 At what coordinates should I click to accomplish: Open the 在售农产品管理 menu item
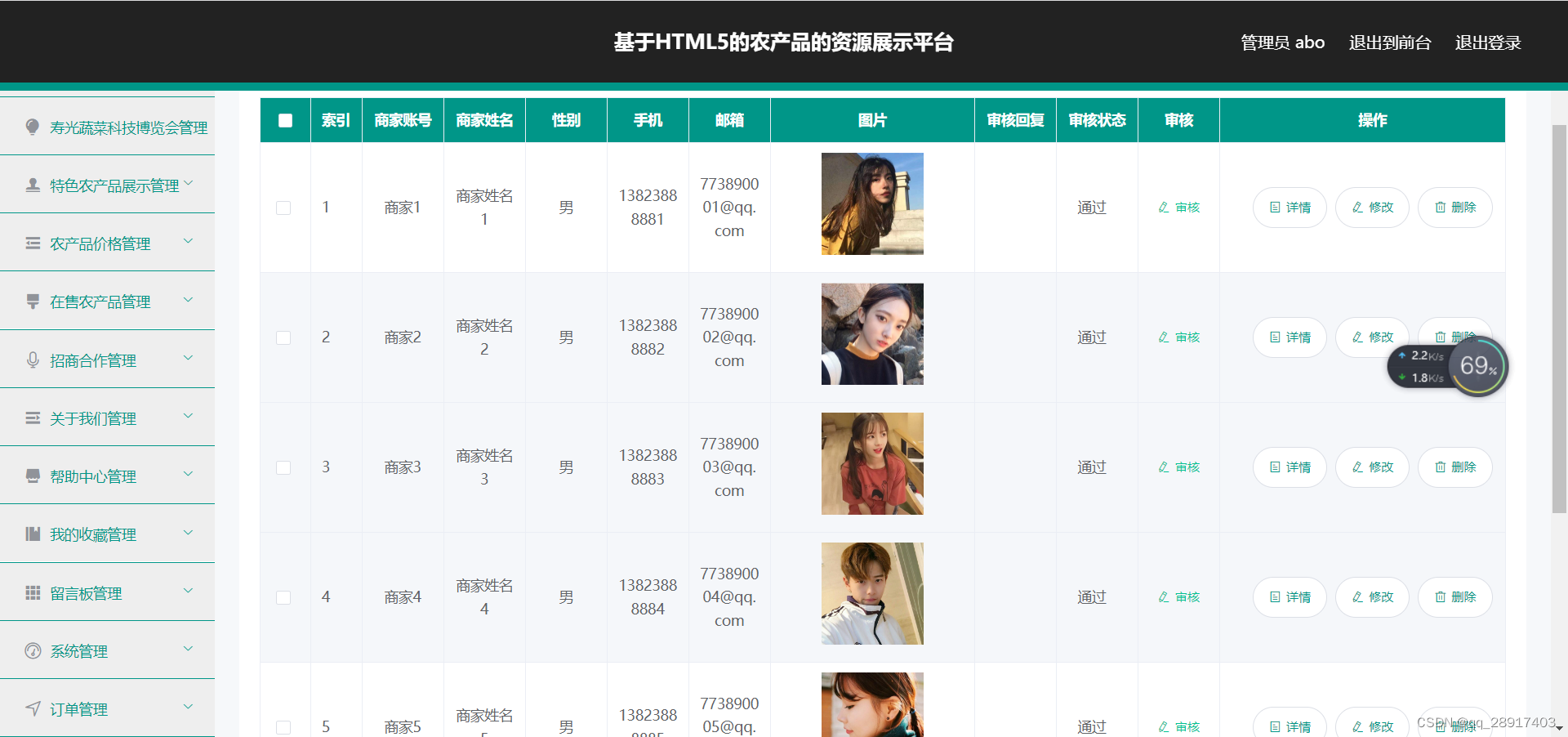[107, 301]
